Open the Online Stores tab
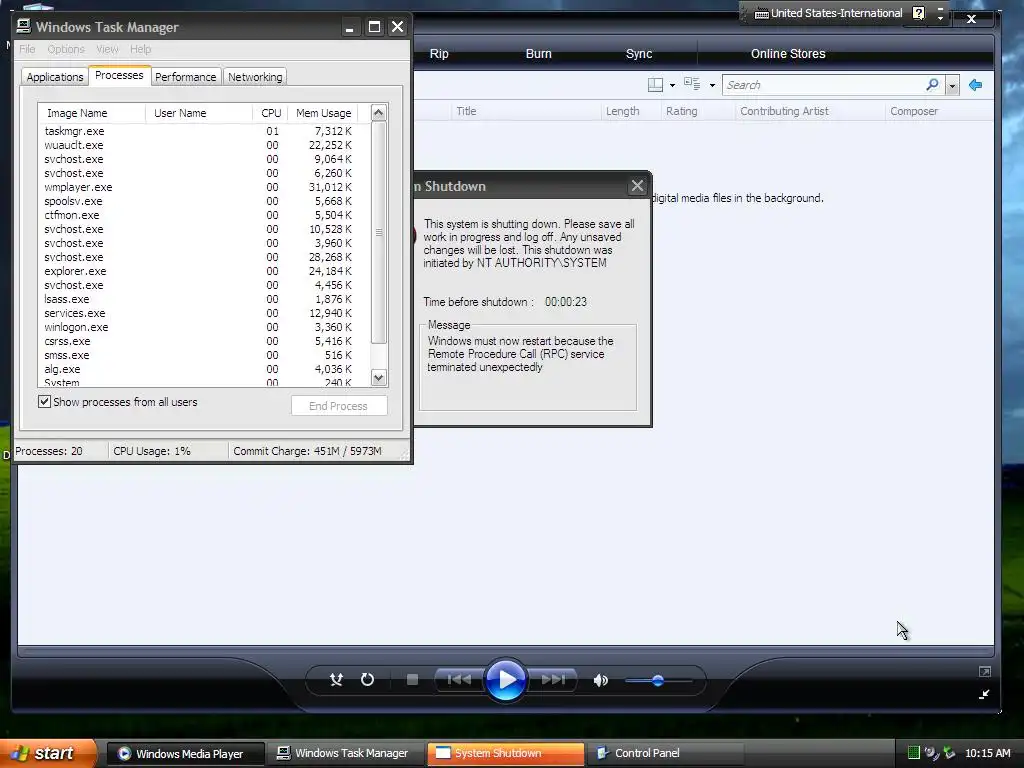This screenshot has width=1024, height=768. pos(788,54)
